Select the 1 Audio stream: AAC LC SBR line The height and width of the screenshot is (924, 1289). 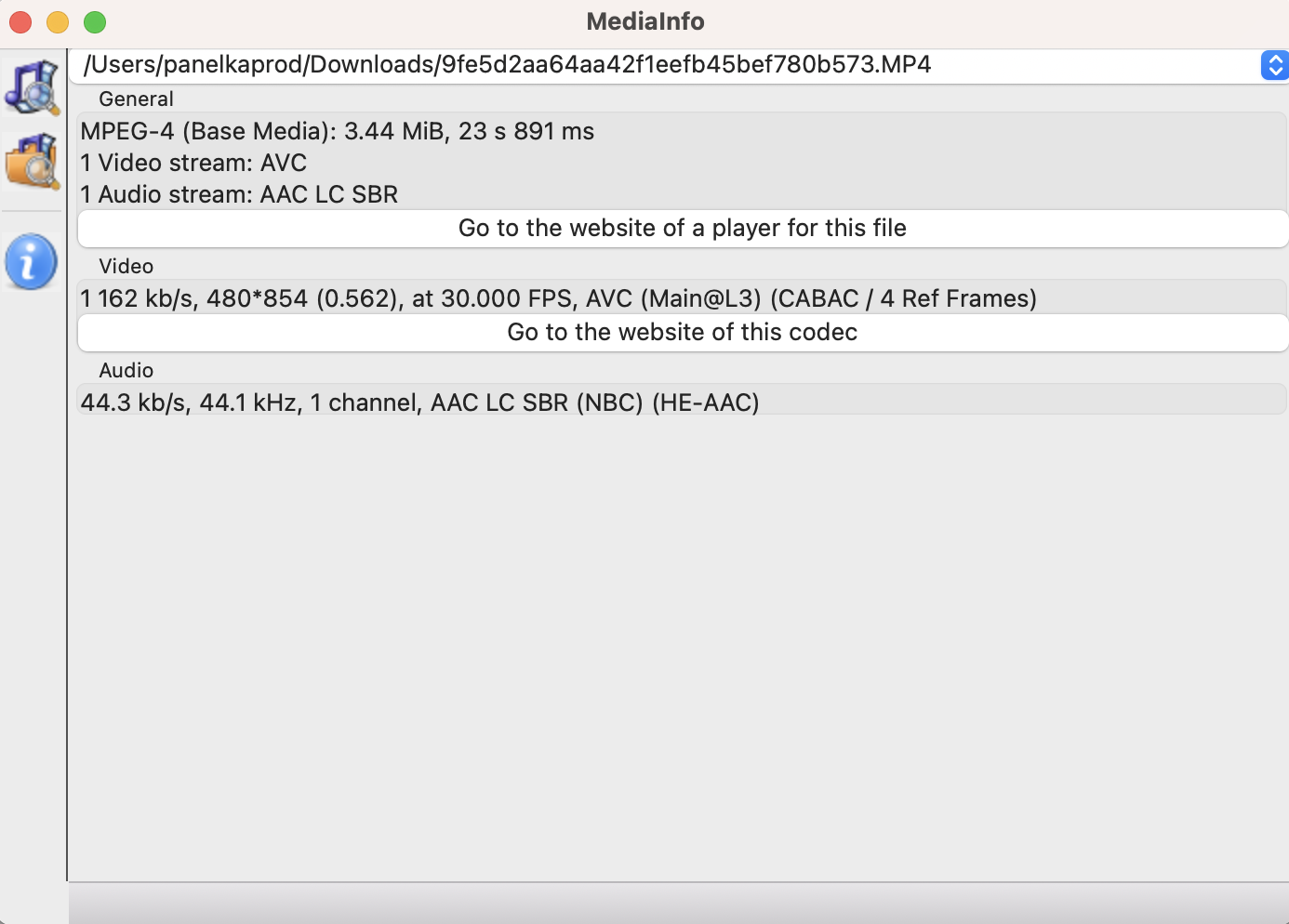click(x=239, y=194)
